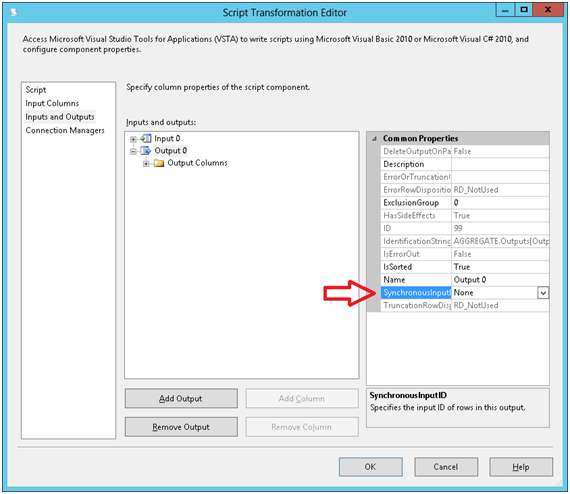Click the disabled Remove Column button
This screenshot has width=570, height=494.
point(302,427)
